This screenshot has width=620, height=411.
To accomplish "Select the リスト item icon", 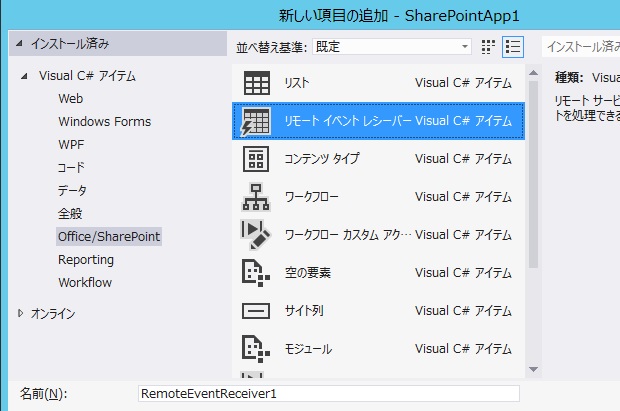I will click(x=257, y=83).
